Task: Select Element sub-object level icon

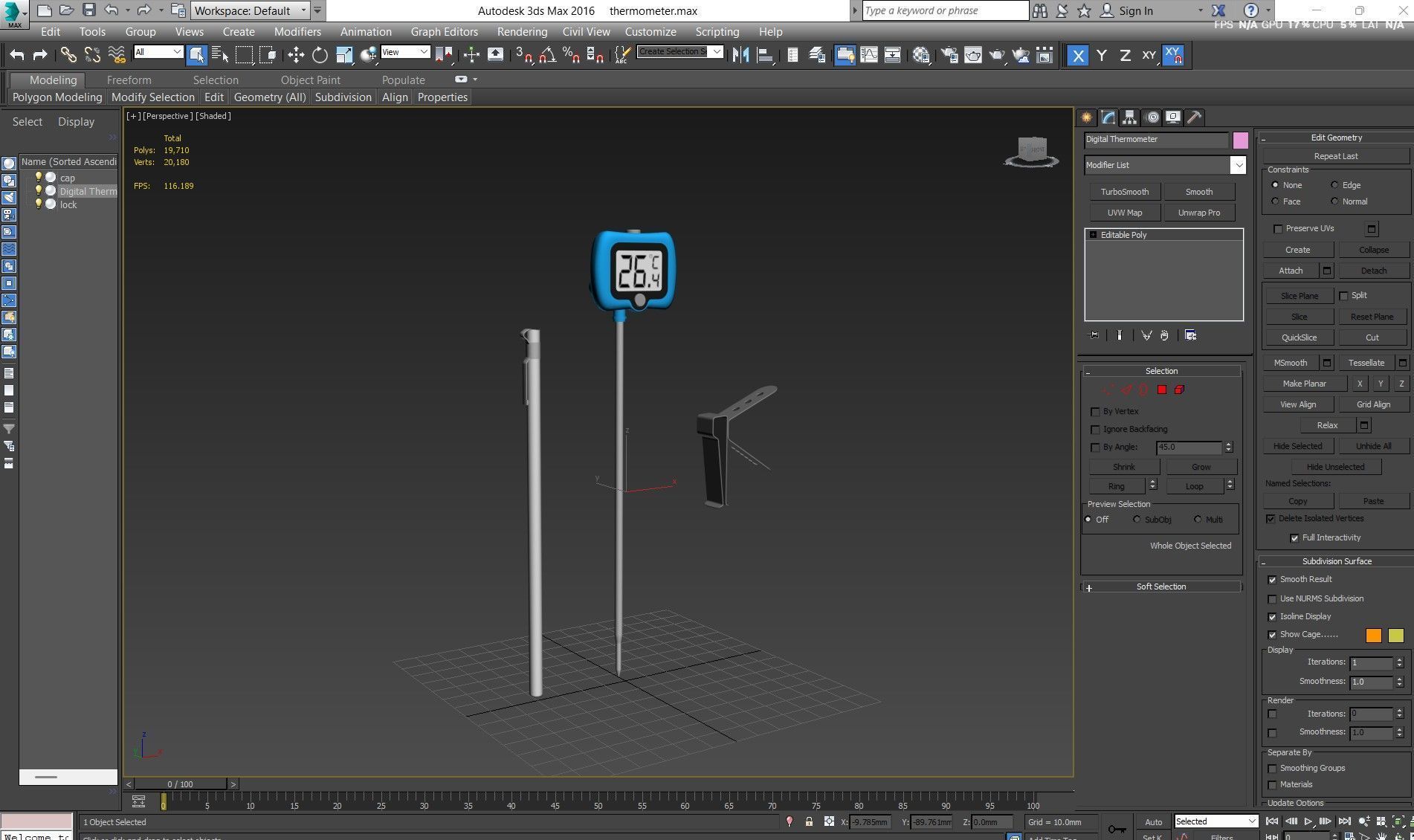Action: [1179, 390]
